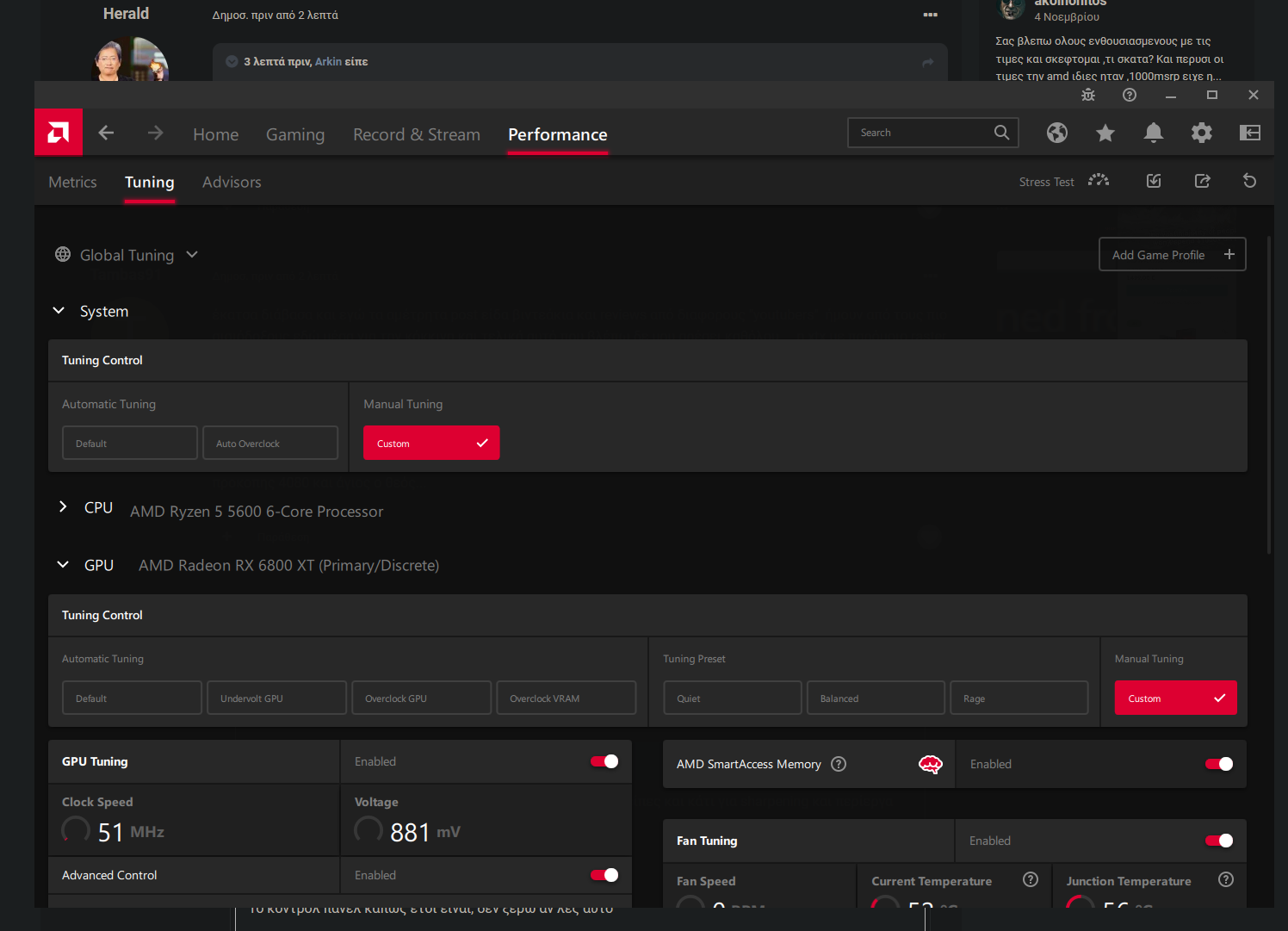This screenshot has height=931, width=1288.
Task: Collapse the System section
Action: 59,311
